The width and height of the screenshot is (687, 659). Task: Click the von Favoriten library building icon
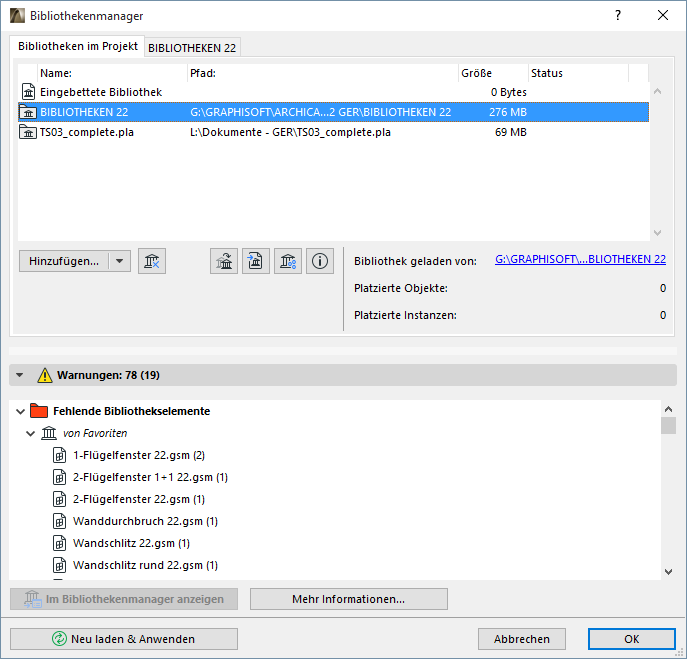click(49, 433)
